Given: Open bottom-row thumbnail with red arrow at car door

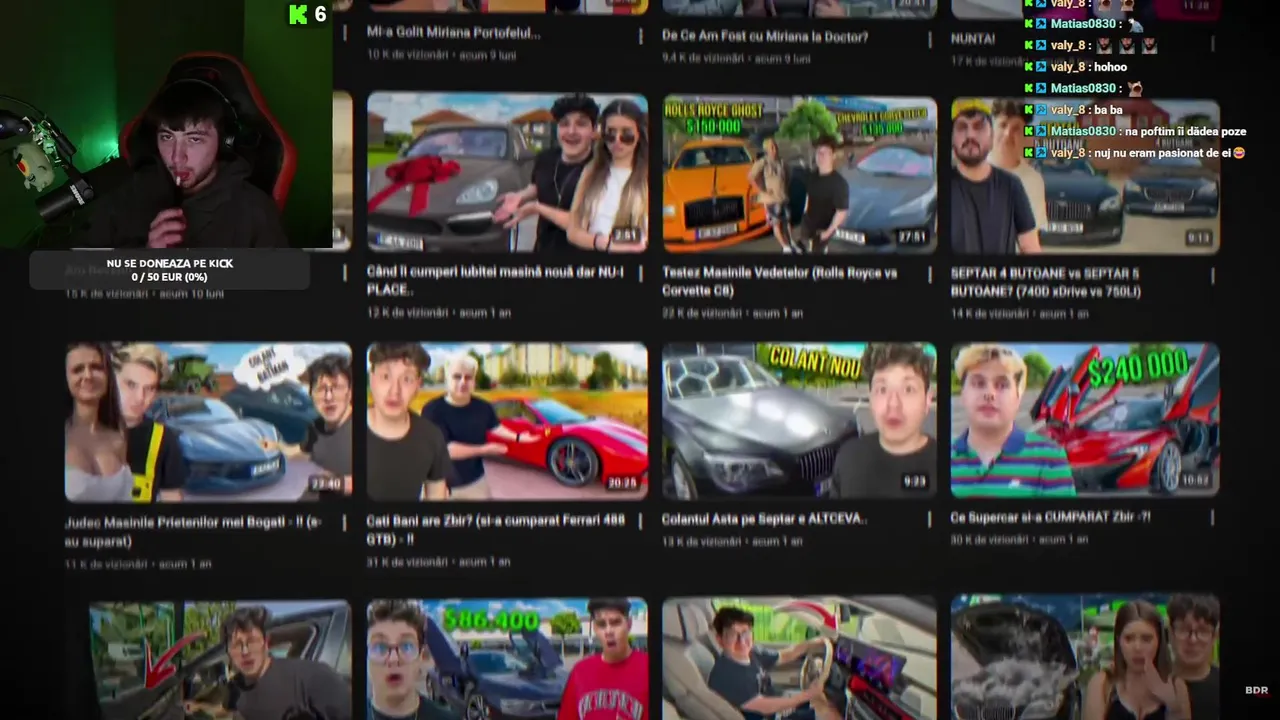Looking at the screenshot, I should click(220, 660).
